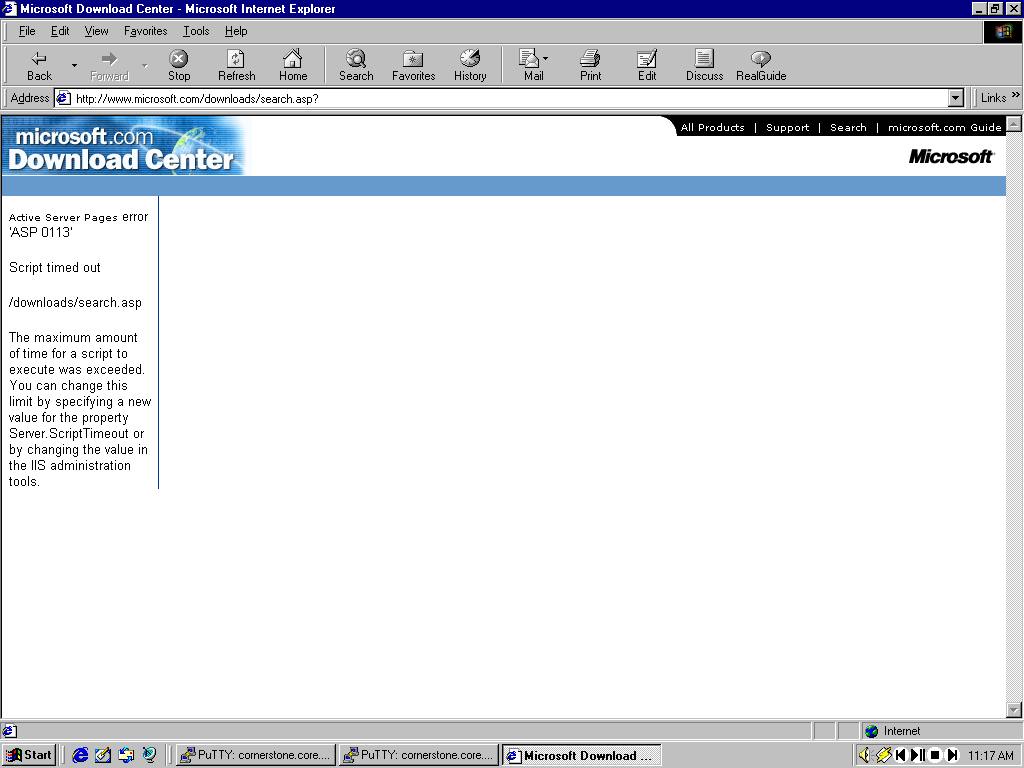Screen dimensions: 1024x768
Task: Click the address bar URL field
Action: tap(500, 98)
